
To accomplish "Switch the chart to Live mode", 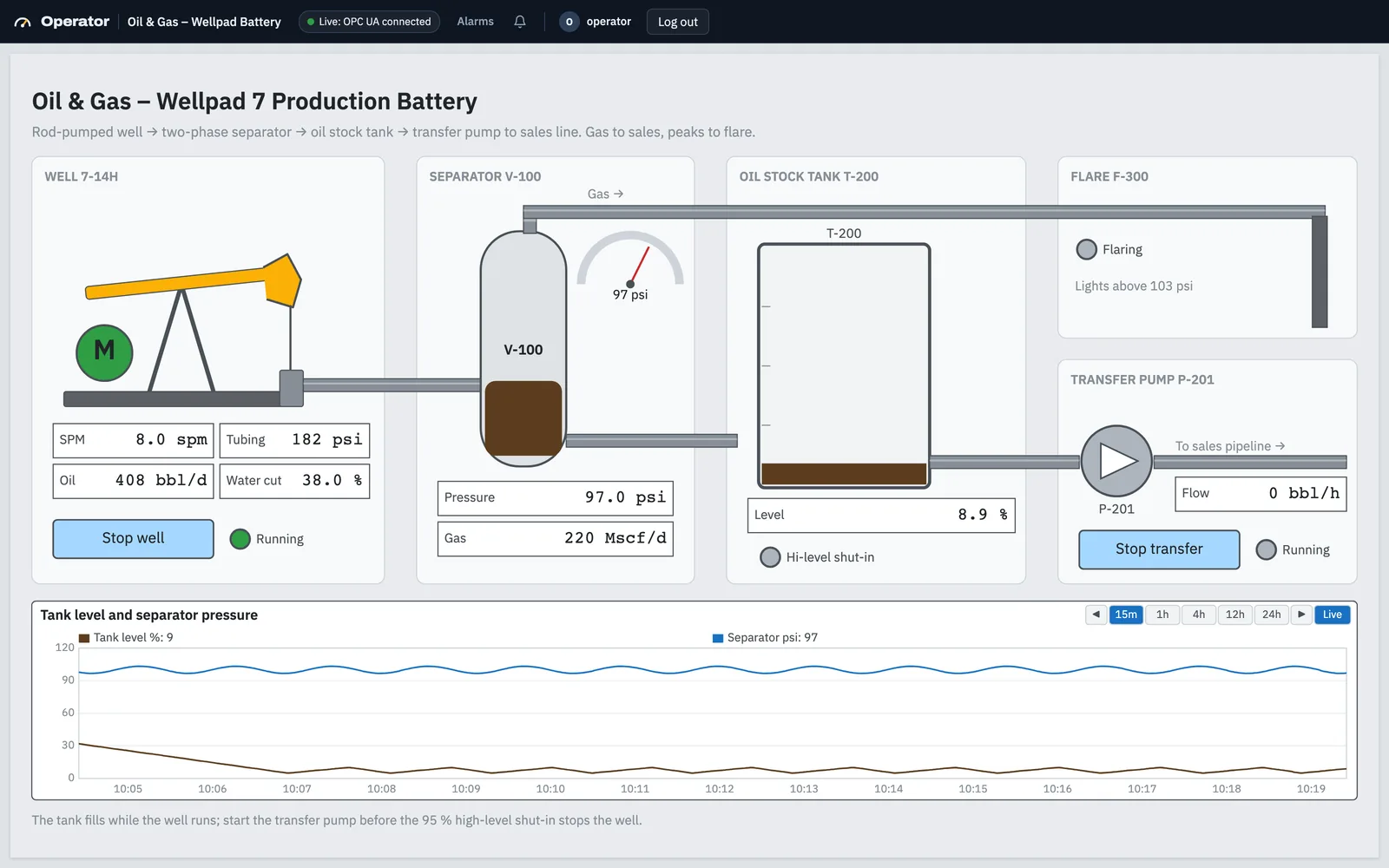I will [x=1333, y=615].
